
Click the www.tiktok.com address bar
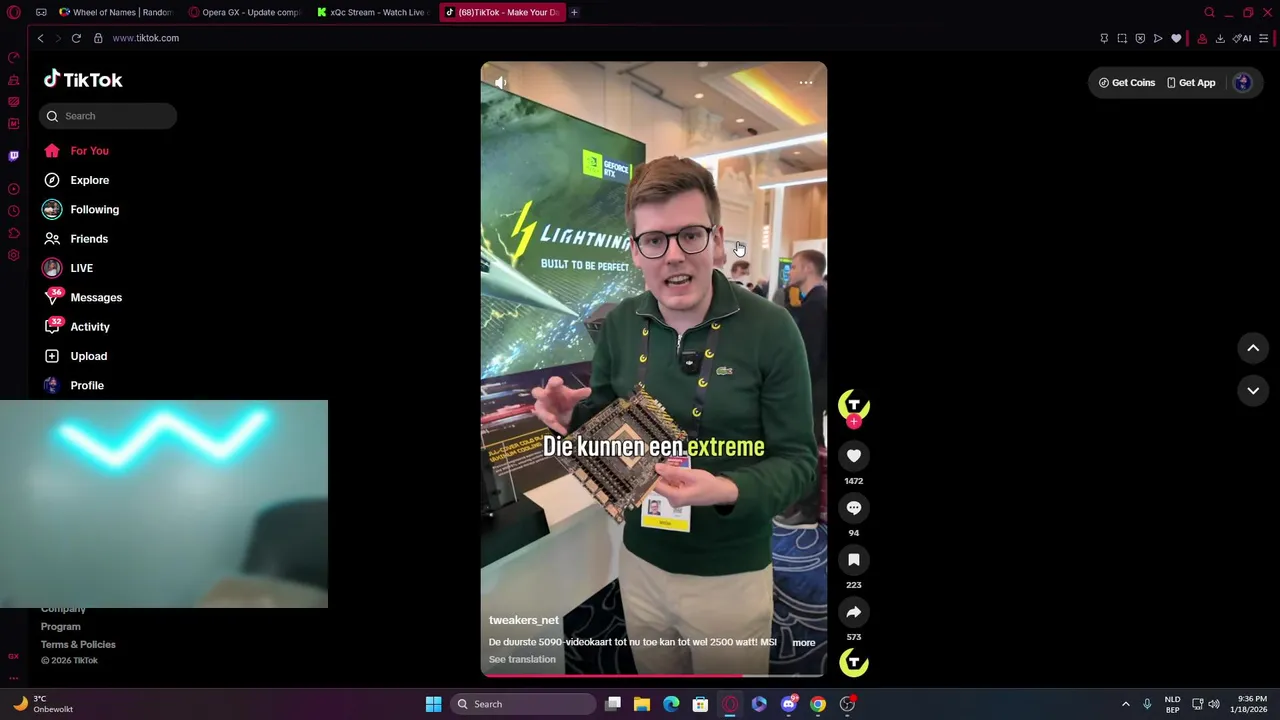coord(146,38)
